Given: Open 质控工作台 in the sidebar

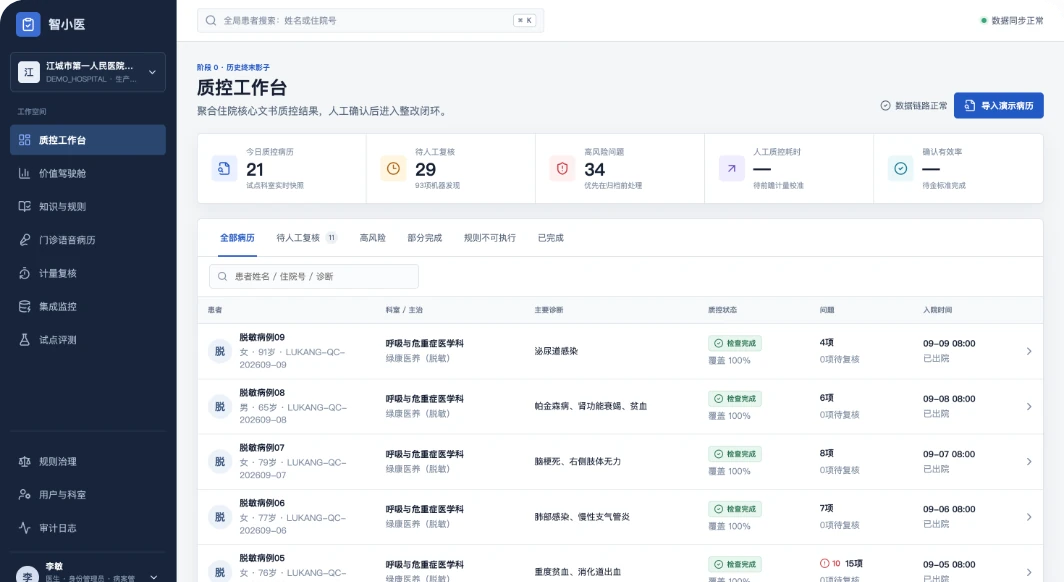Looking at the screenshot, I should pos(88,140).
